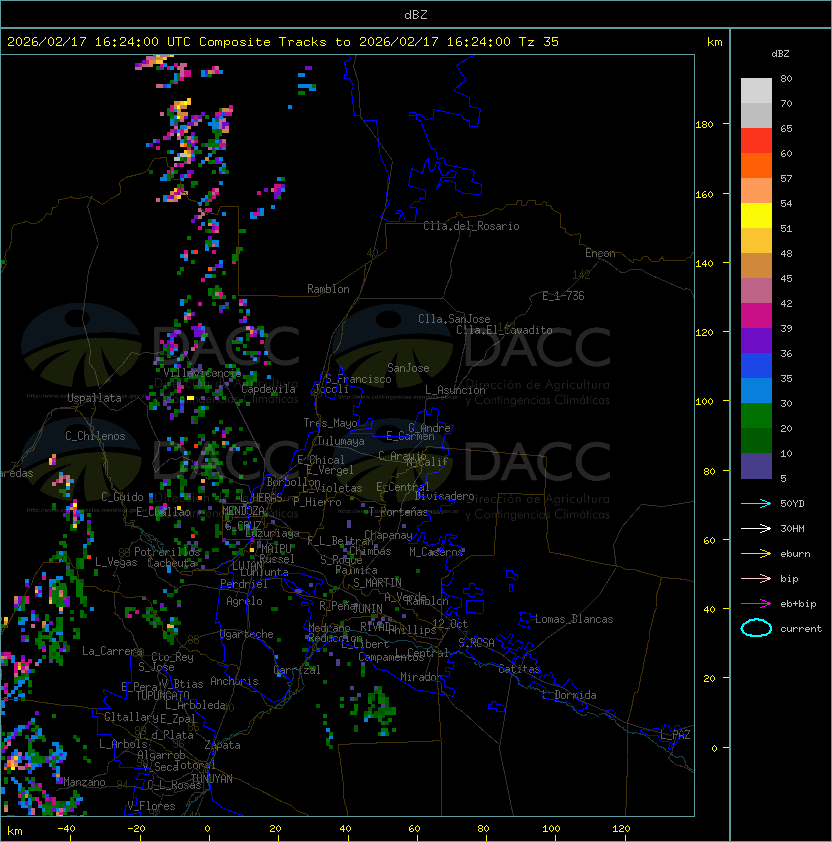Click the white 30HM arrow in legend
832x842 pixels.
pos(756,528)
